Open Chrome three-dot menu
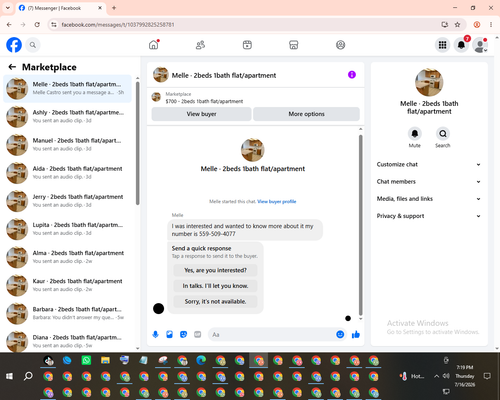The image size is (500, 400). [x=491, y=25]
